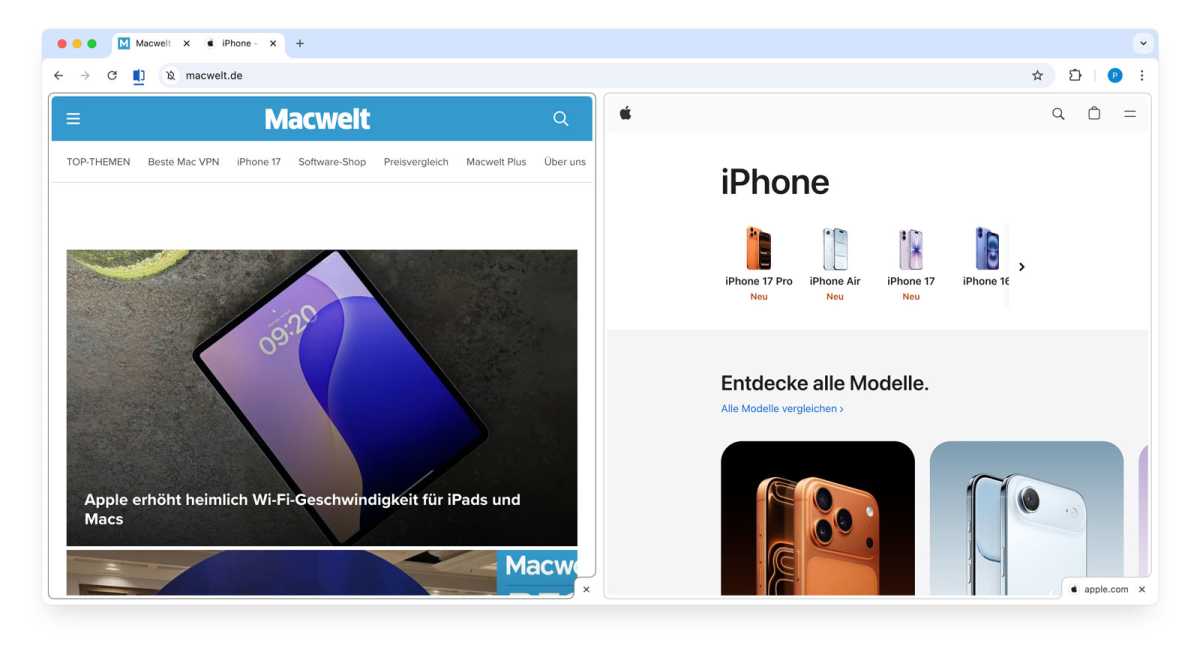Viewport: 1200px width, 660px height.
Task: Open Apple Store search icon
Action: [x=1058, y=113]
